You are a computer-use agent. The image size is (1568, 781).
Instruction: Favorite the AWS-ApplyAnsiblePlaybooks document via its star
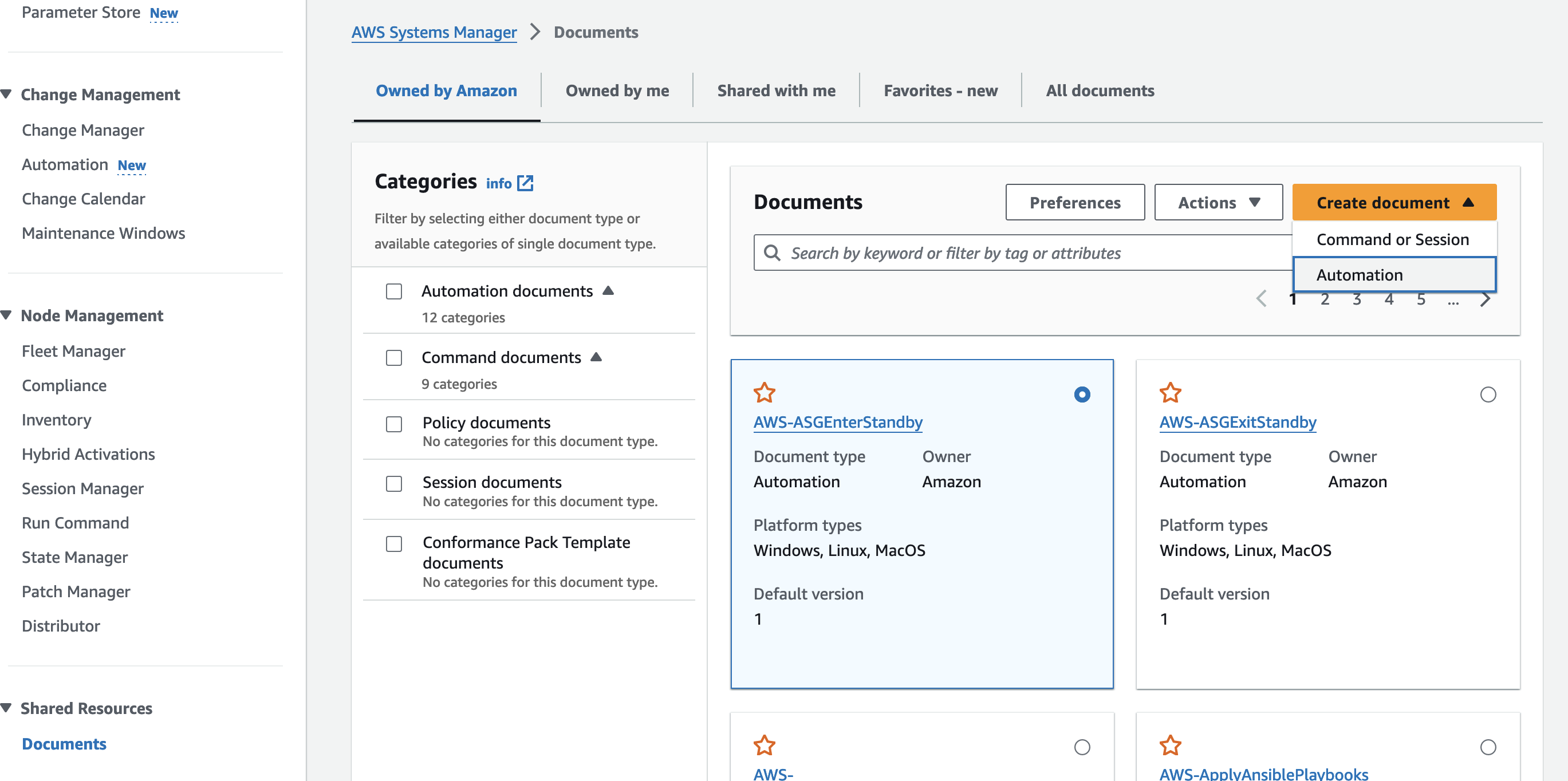point(1170,745)
